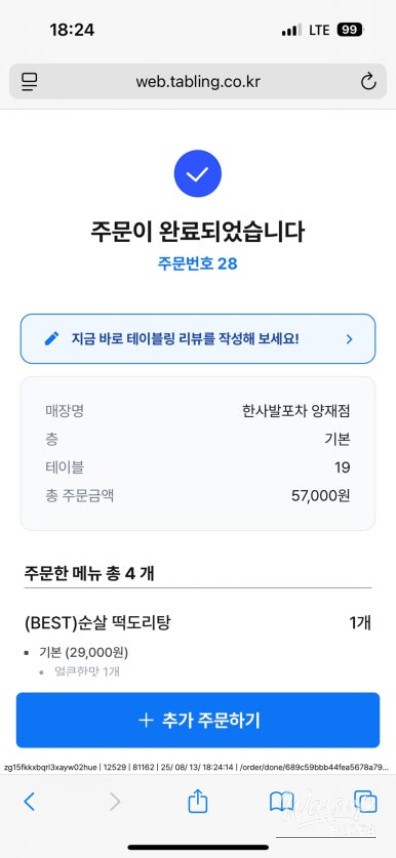Open the reader/page menu icon in address bar
The image size is (396, 858).
point(29,82)
